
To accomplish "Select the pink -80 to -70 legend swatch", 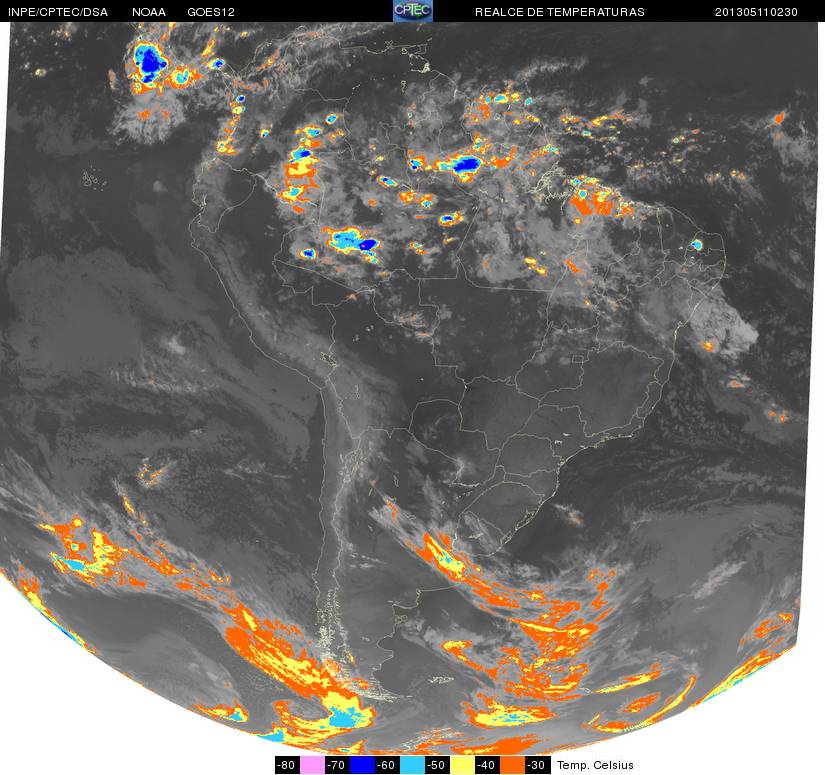I will [312, 765].
